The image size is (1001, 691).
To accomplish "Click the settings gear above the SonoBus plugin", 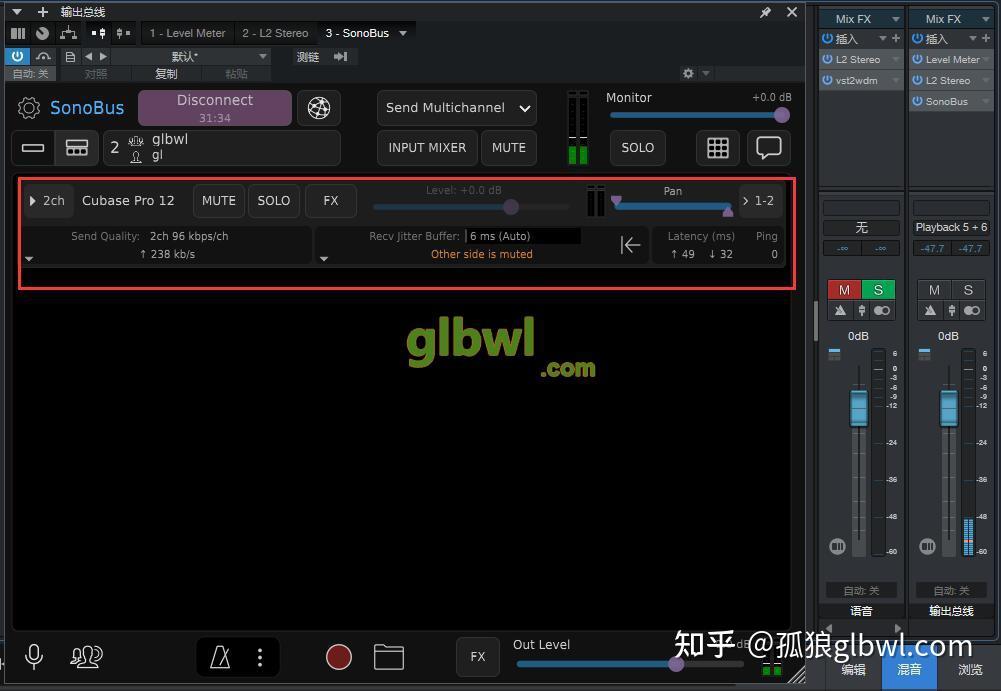I will coord(688,73).
